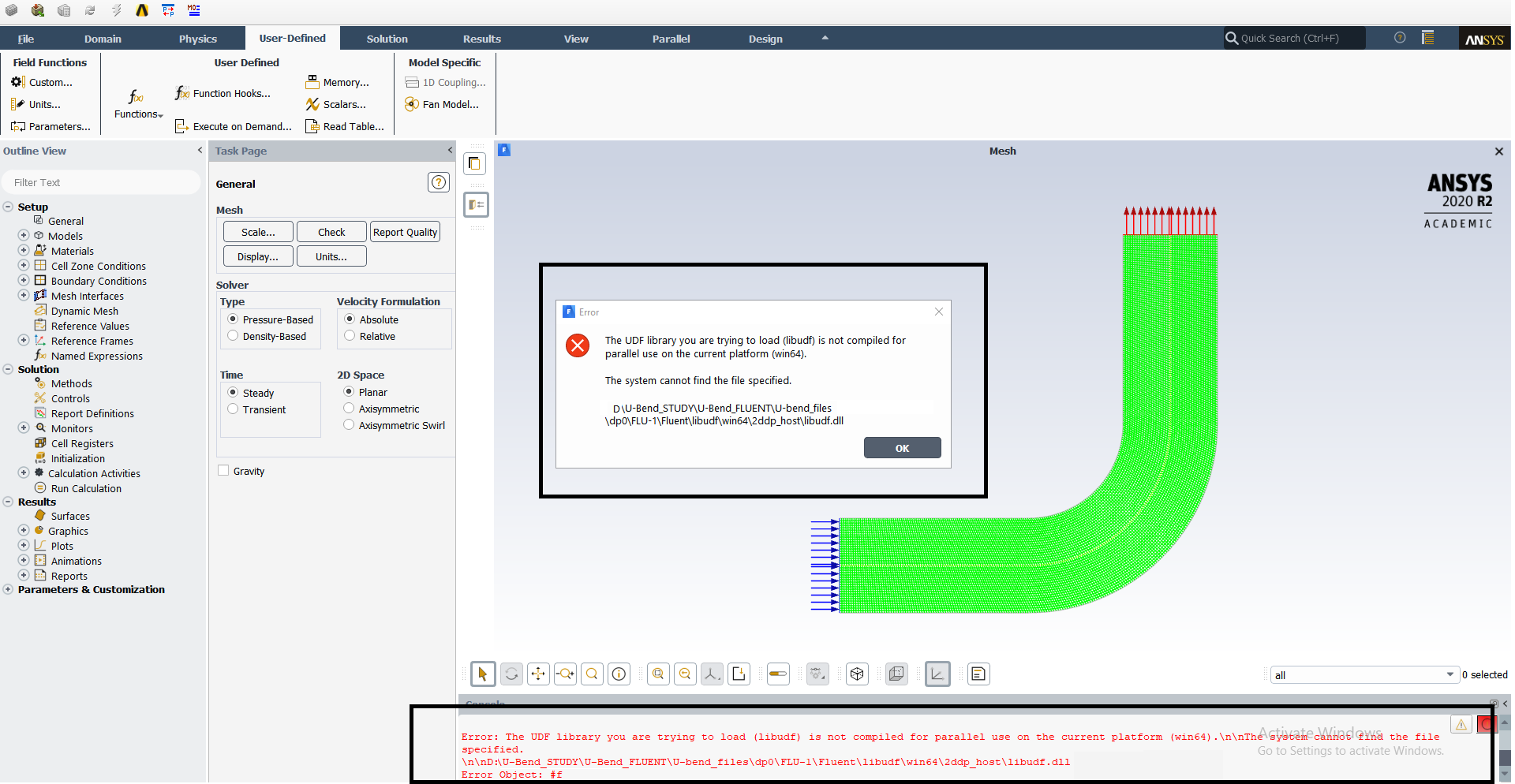Expand the Monitors tree node

(24, 427)
